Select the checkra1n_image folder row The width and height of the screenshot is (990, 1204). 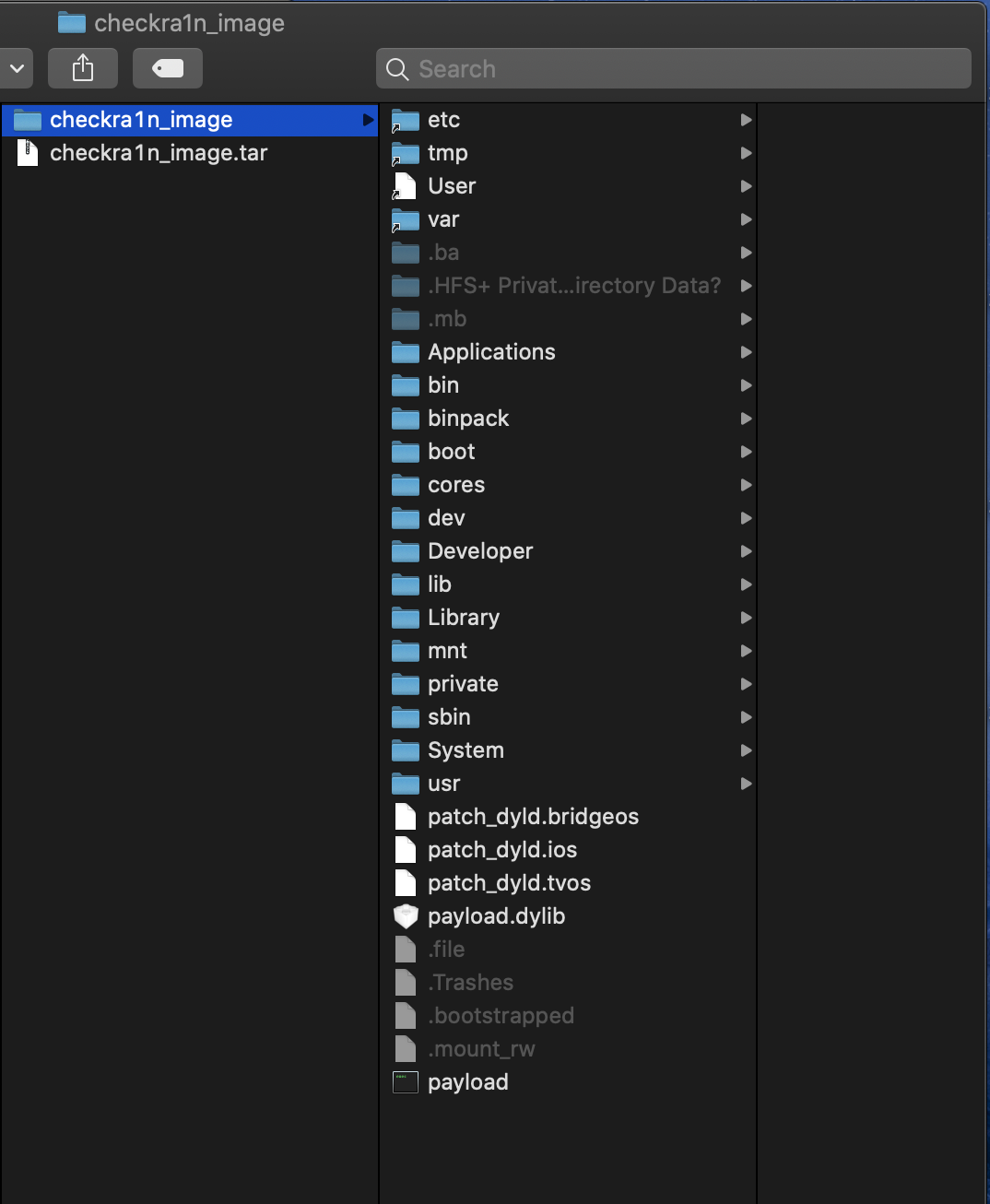pos(190,120)
